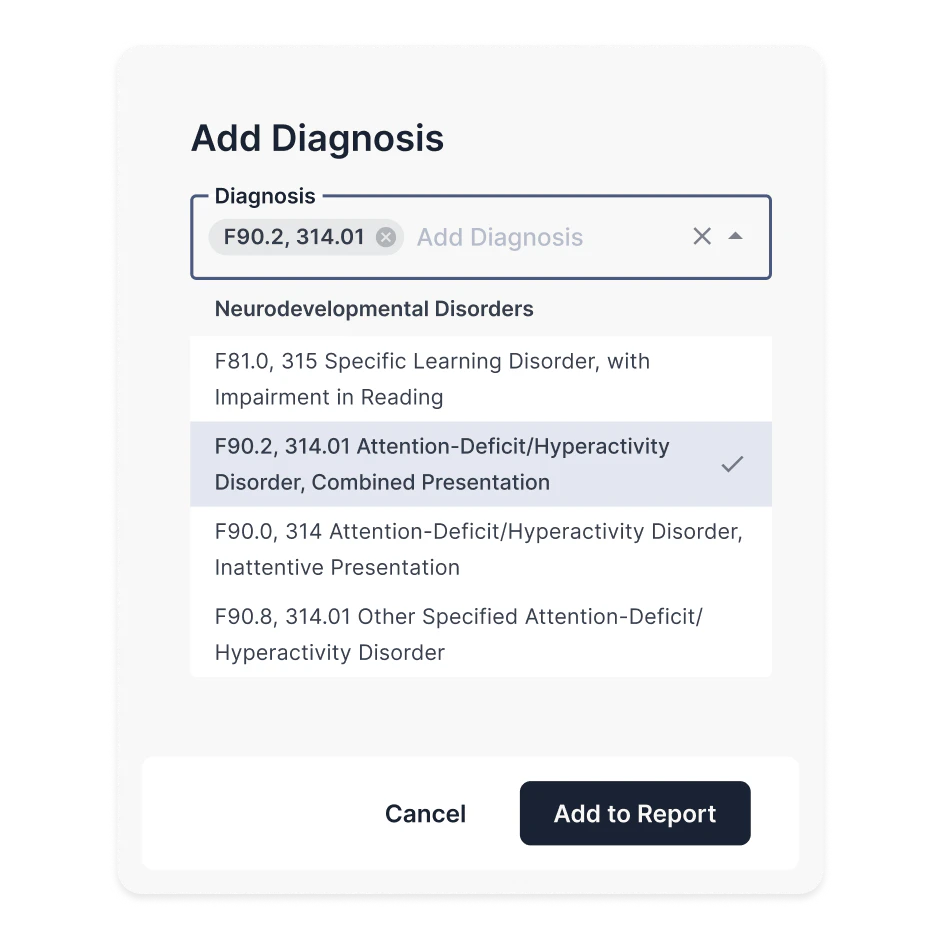940x940 pixels.
Task: Click the checkmark next to the selected diagnosis
Action: (x=733, y=464)
